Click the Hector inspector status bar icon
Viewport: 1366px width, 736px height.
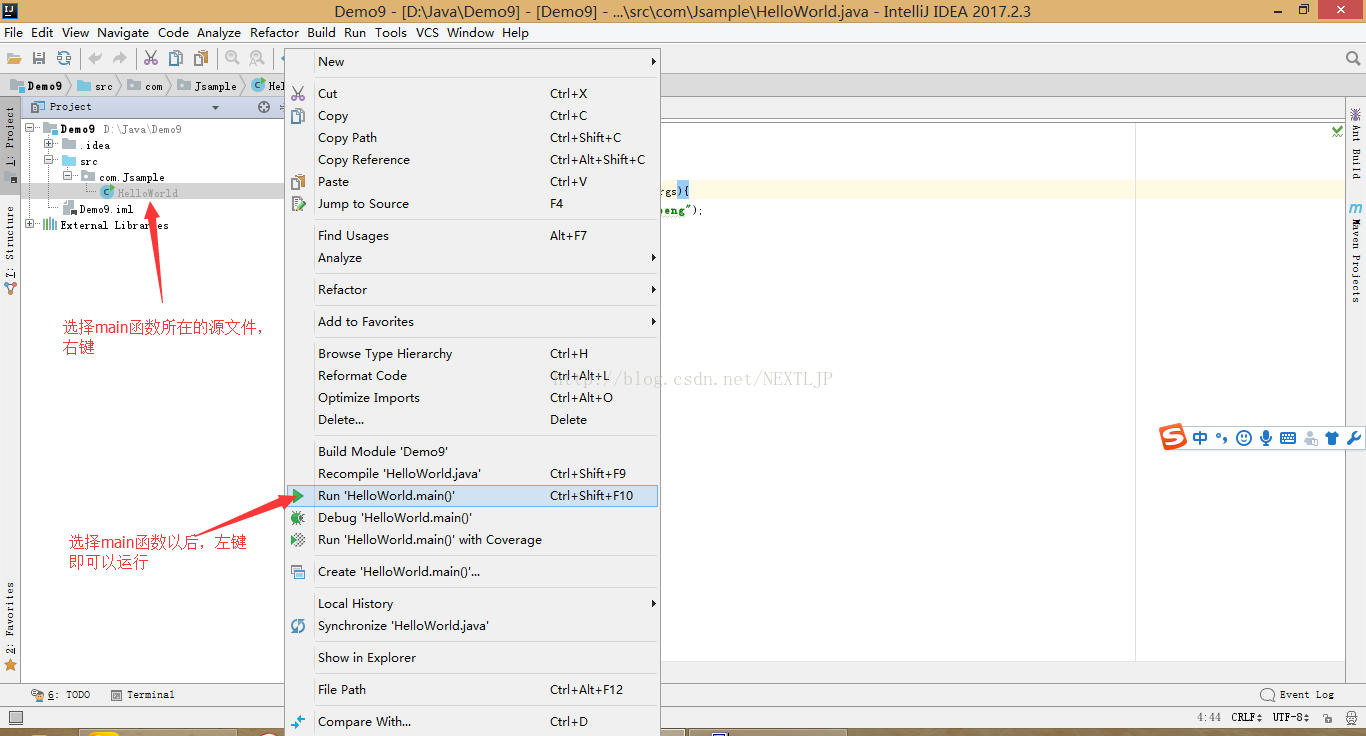point(1350,718)
